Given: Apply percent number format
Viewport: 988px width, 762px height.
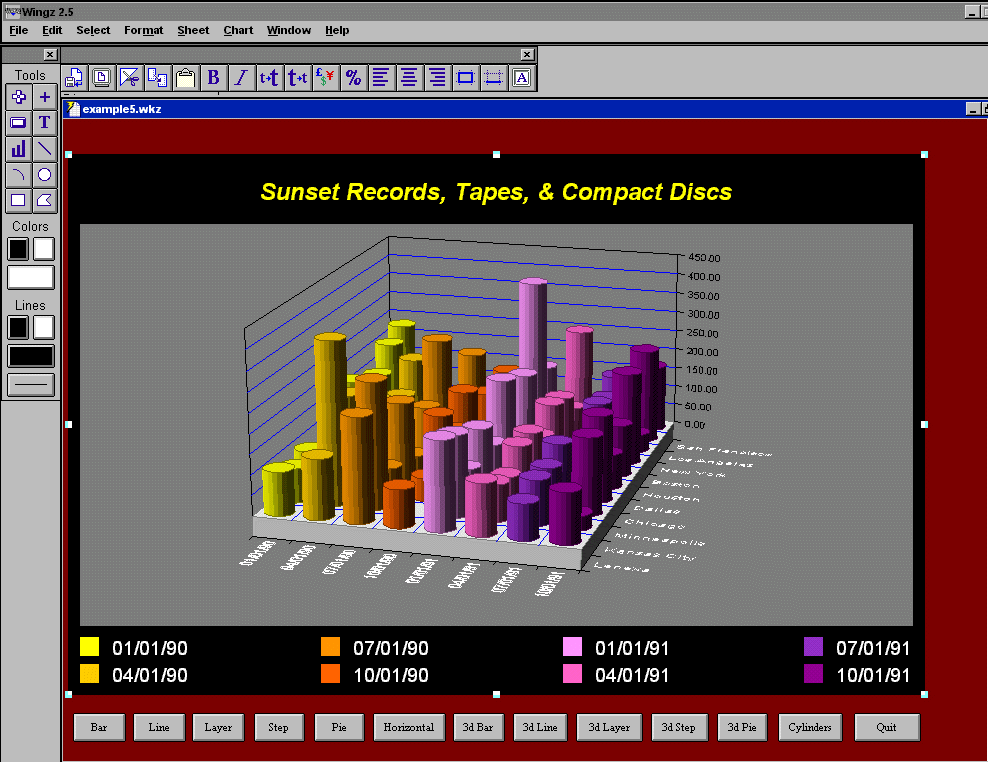Looking at the screenshot, I should pyautogui.click(x=353, y=78).
